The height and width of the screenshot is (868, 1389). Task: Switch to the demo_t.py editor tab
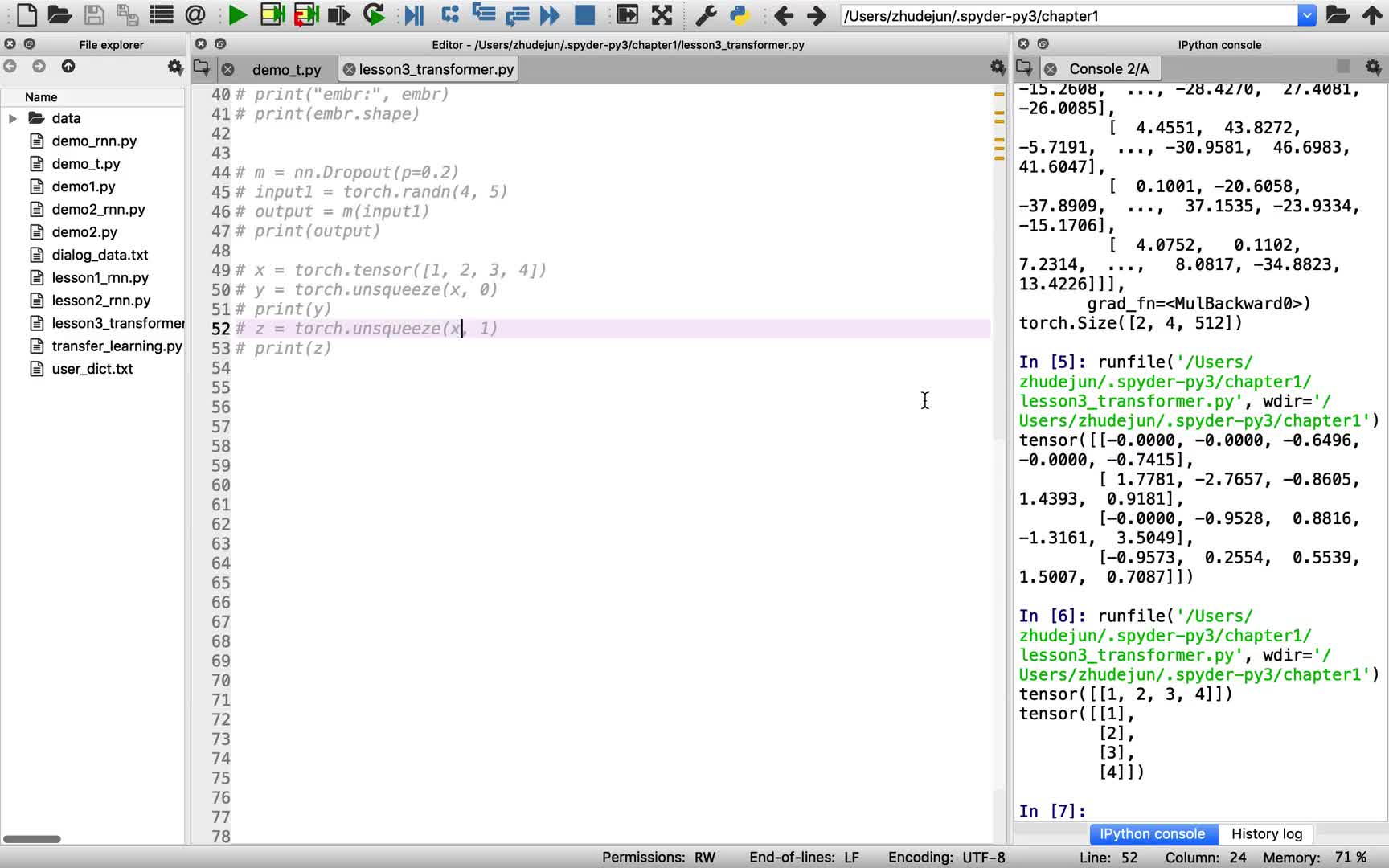coord(286,70)
